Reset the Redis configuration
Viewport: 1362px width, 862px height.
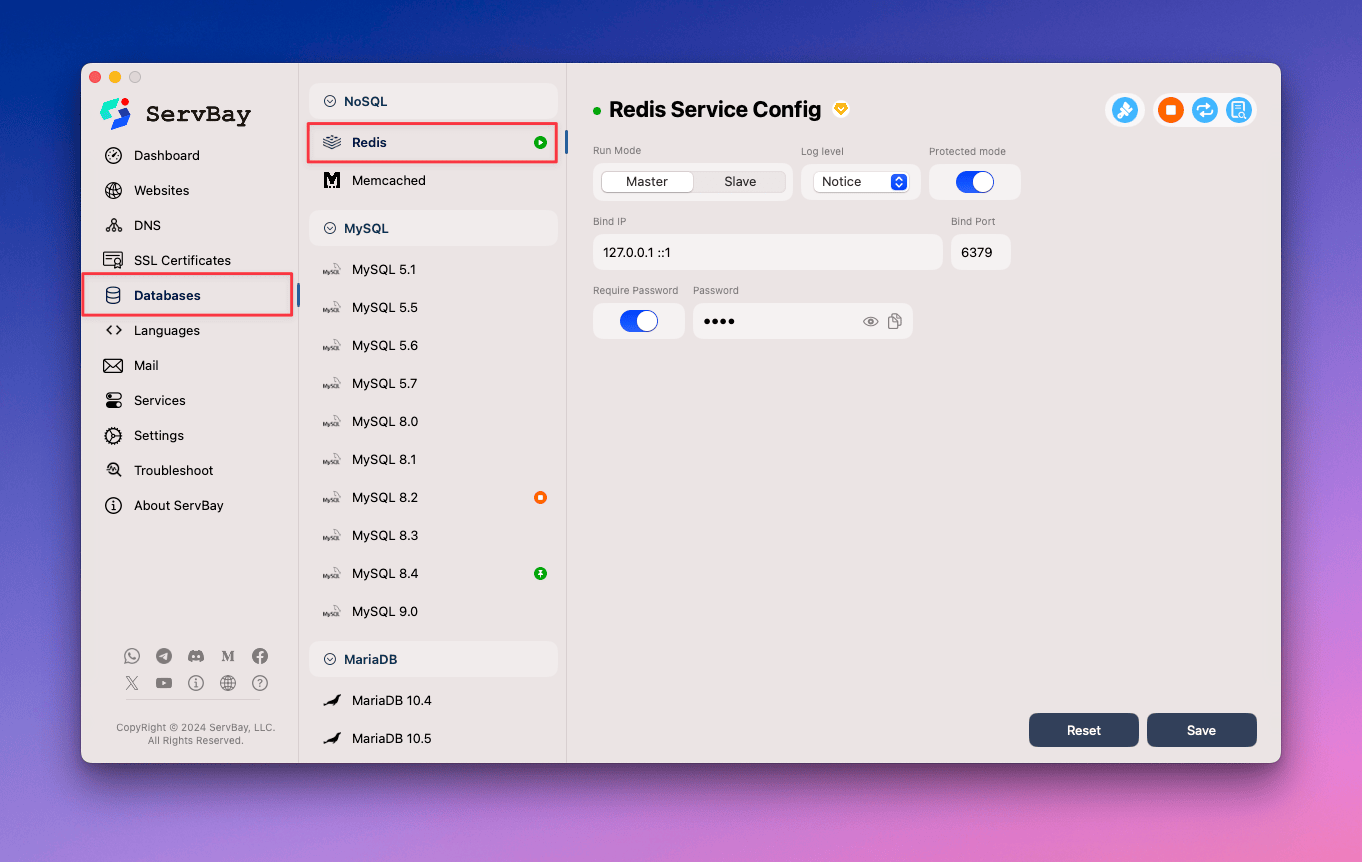1083,730
